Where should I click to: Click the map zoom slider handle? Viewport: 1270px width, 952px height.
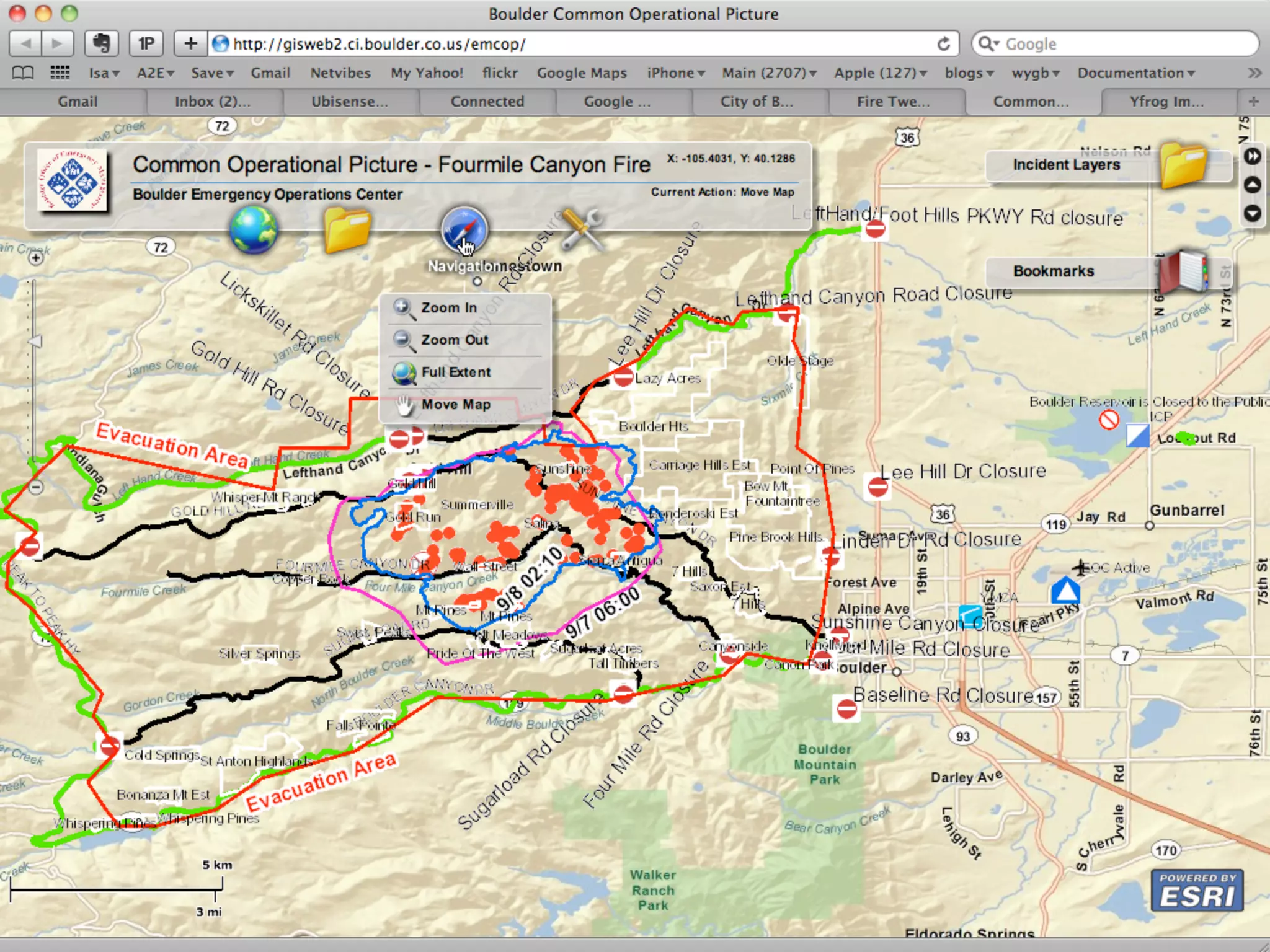coord(35,342)
